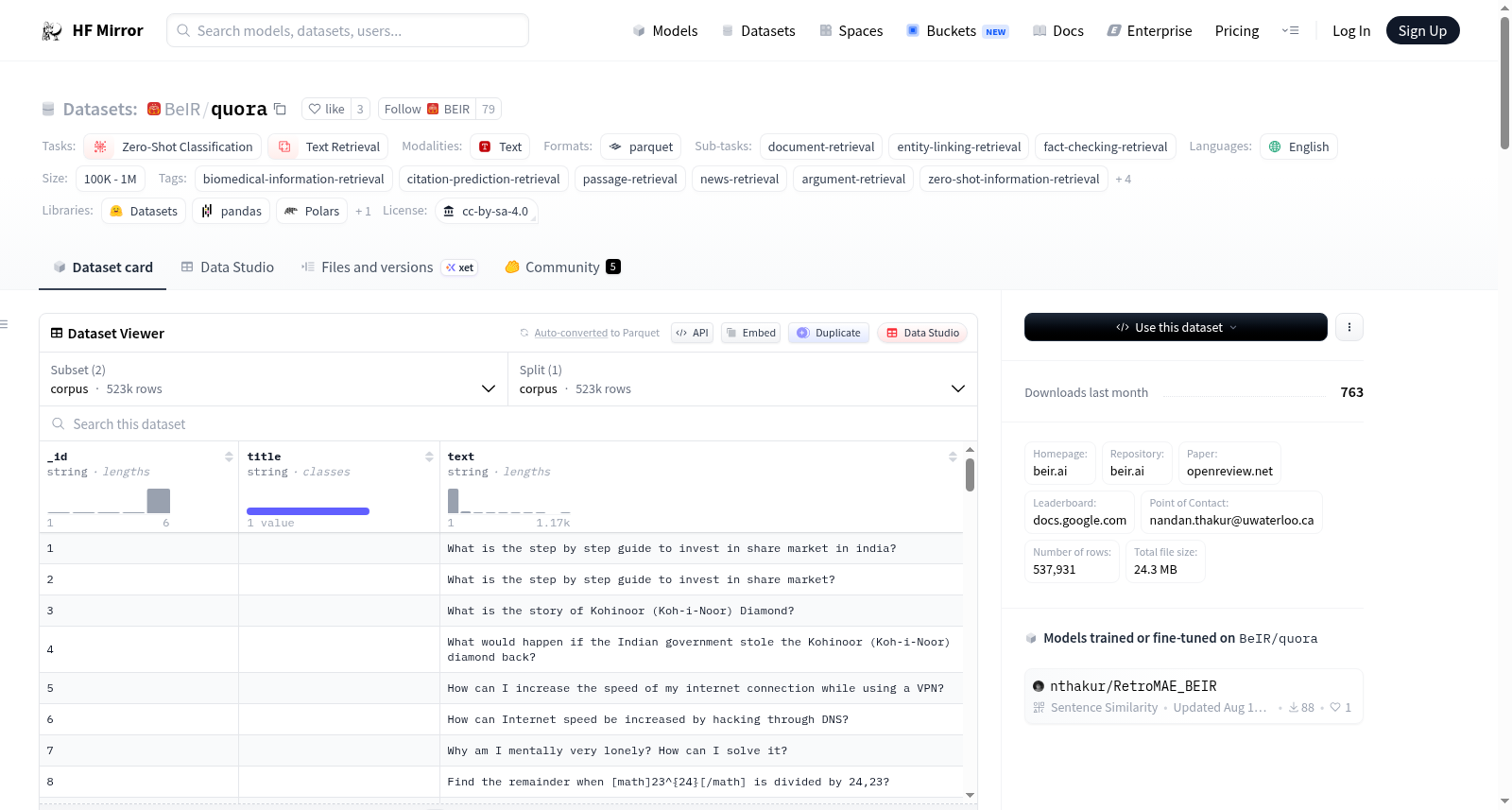Select the 100K - 1M size tag

tap(111, 179)
